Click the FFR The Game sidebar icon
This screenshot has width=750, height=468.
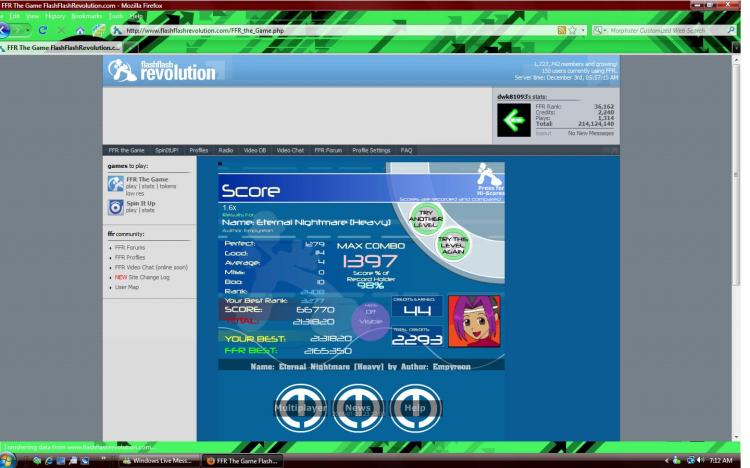click(115, 184)
